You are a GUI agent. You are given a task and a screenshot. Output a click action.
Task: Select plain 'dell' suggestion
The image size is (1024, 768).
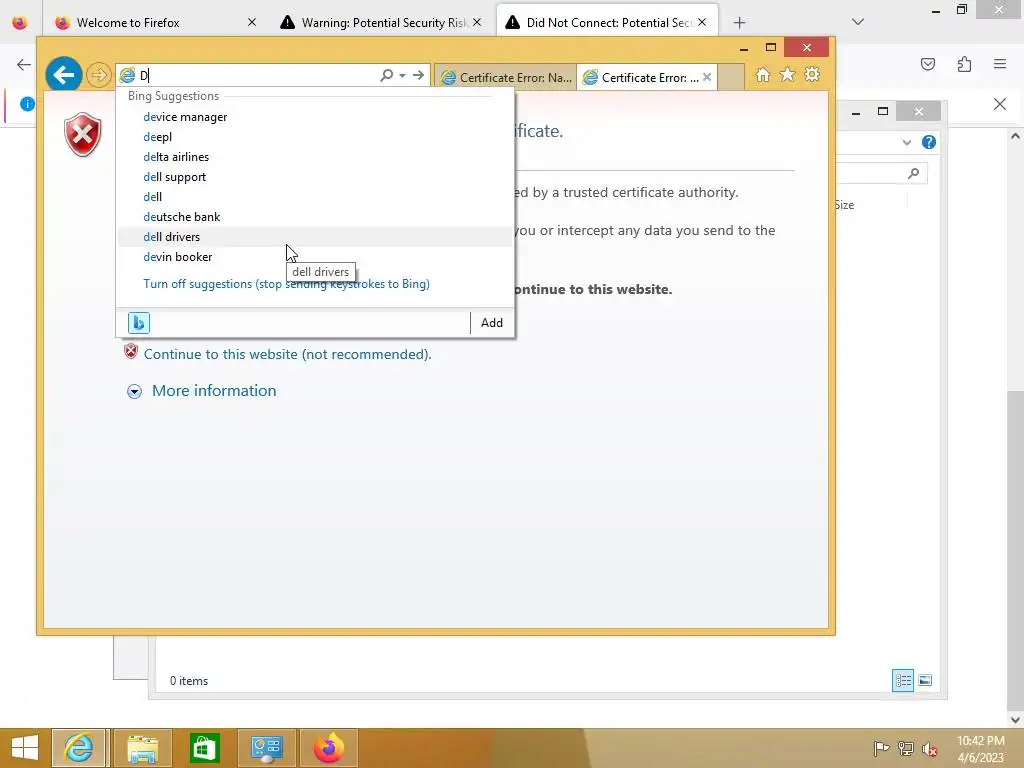coord(315,197)
